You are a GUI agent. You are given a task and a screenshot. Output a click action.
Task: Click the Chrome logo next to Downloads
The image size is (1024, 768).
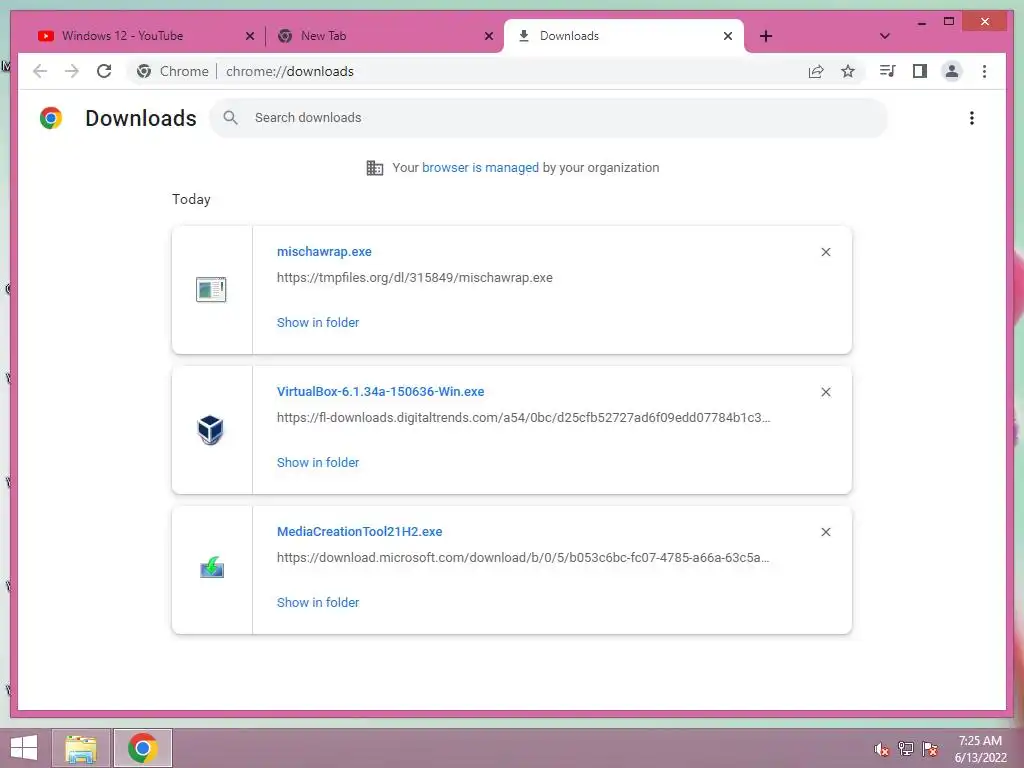click(51, 118)
